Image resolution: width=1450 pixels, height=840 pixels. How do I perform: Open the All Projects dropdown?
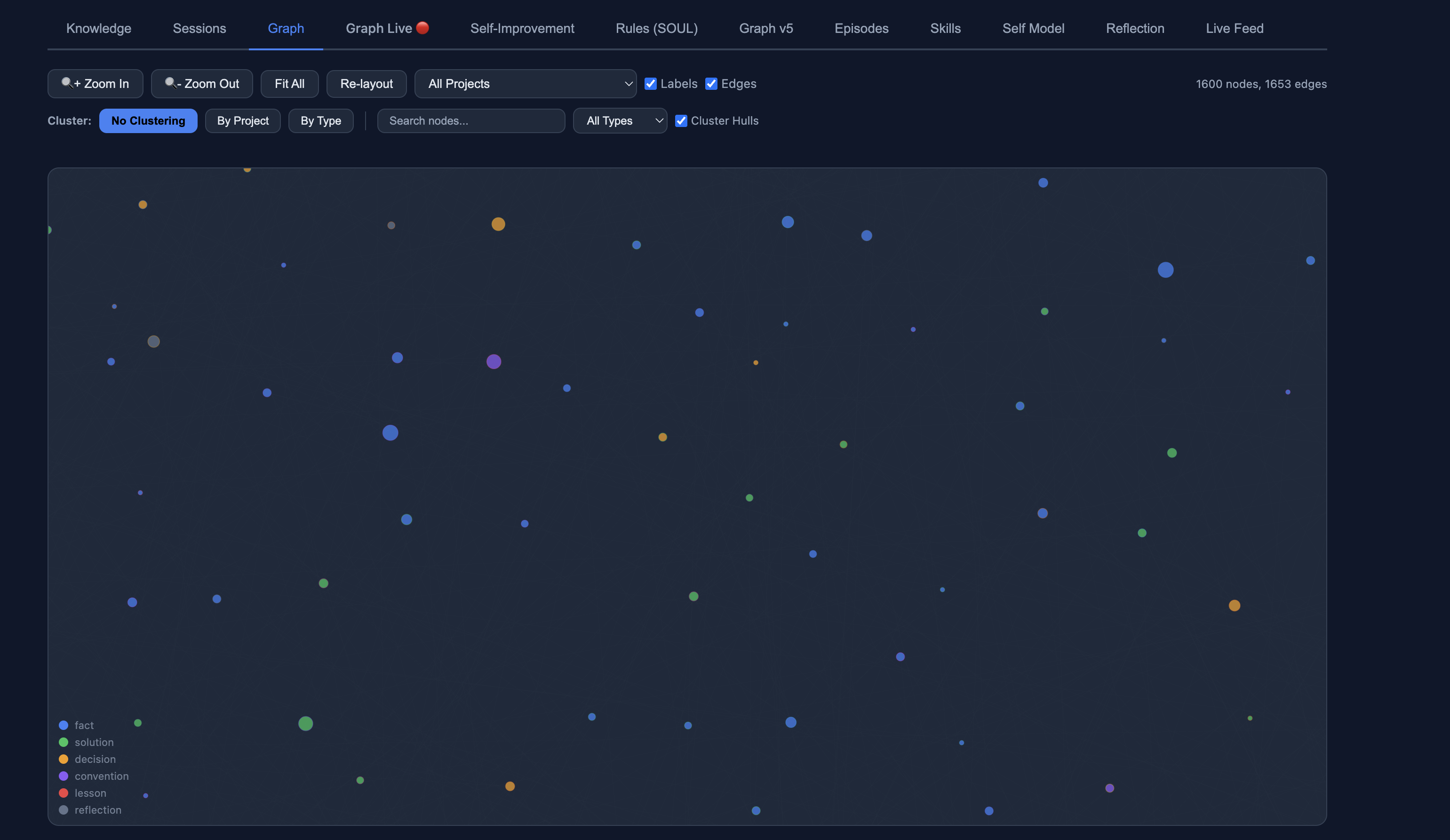[x=526, y=84]
